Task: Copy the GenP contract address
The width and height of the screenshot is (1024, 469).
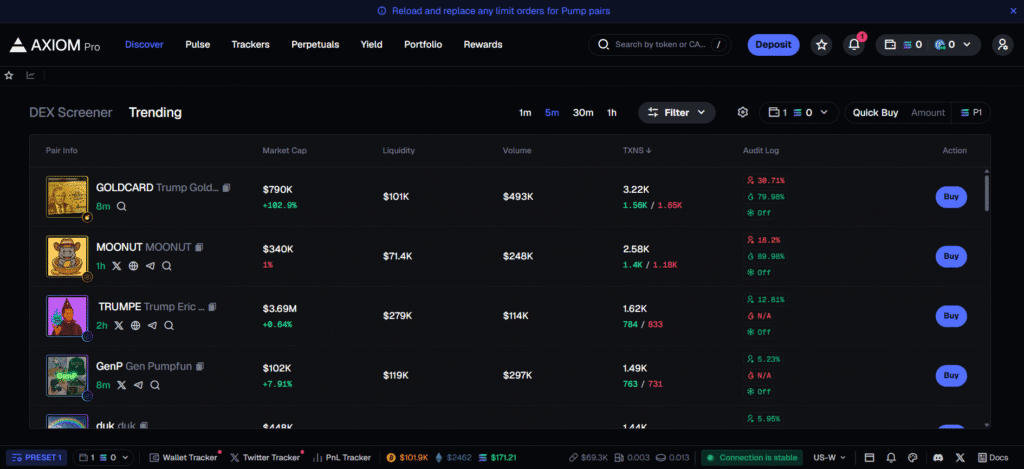Action: click(x=200, y=366)
